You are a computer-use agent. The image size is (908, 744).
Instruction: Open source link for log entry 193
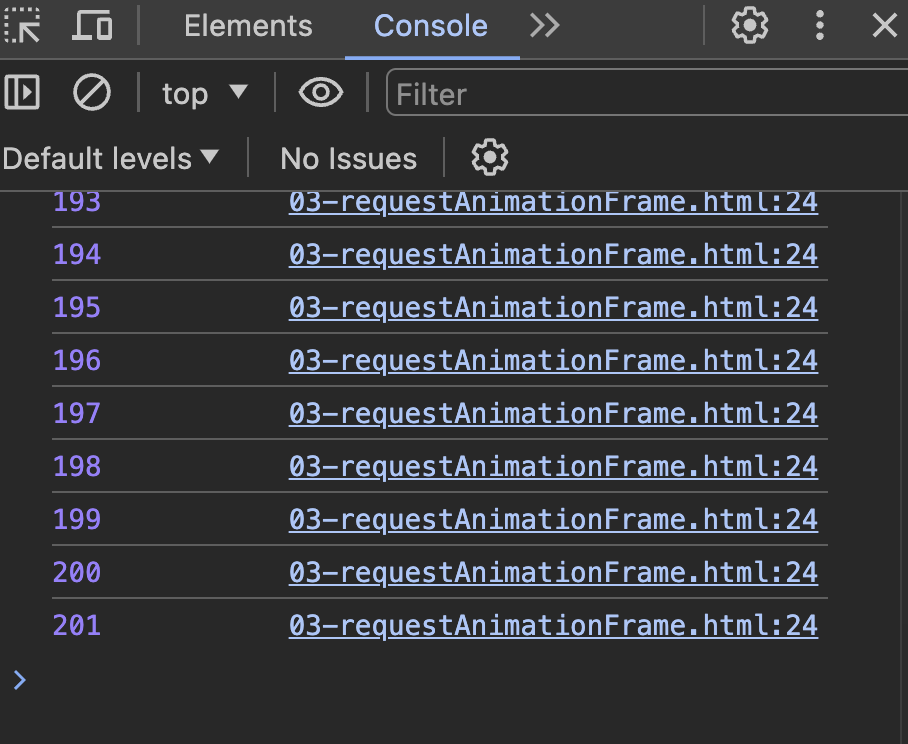tap(553, 202)
